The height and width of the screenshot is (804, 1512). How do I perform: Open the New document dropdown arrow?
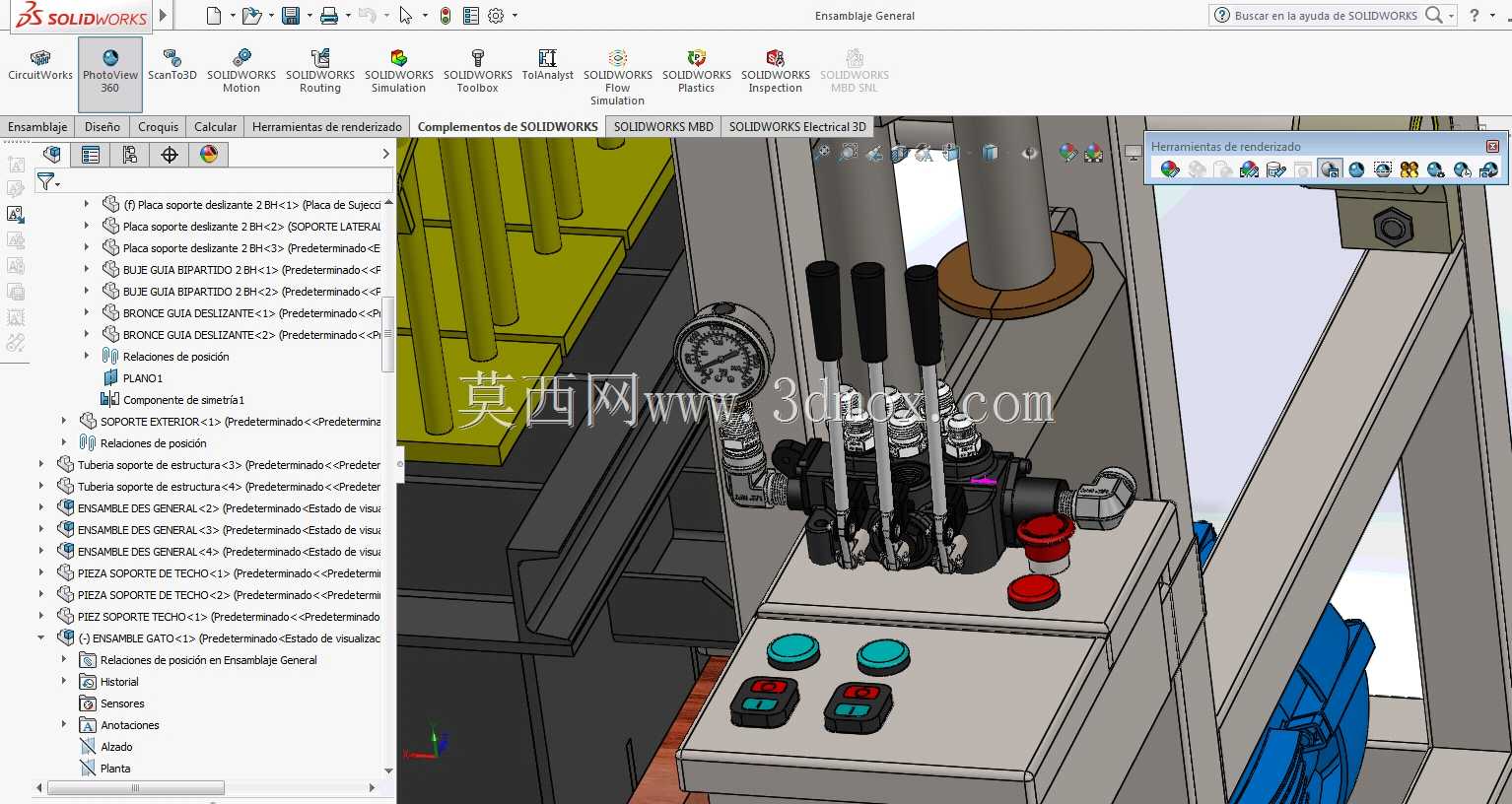(233, 16)
